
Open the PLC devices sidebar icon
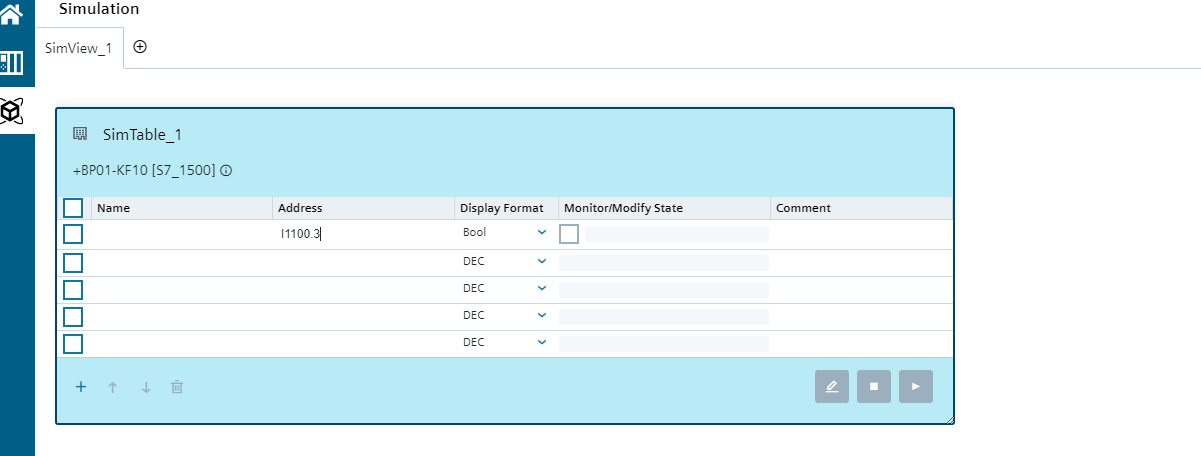[11, 63]
